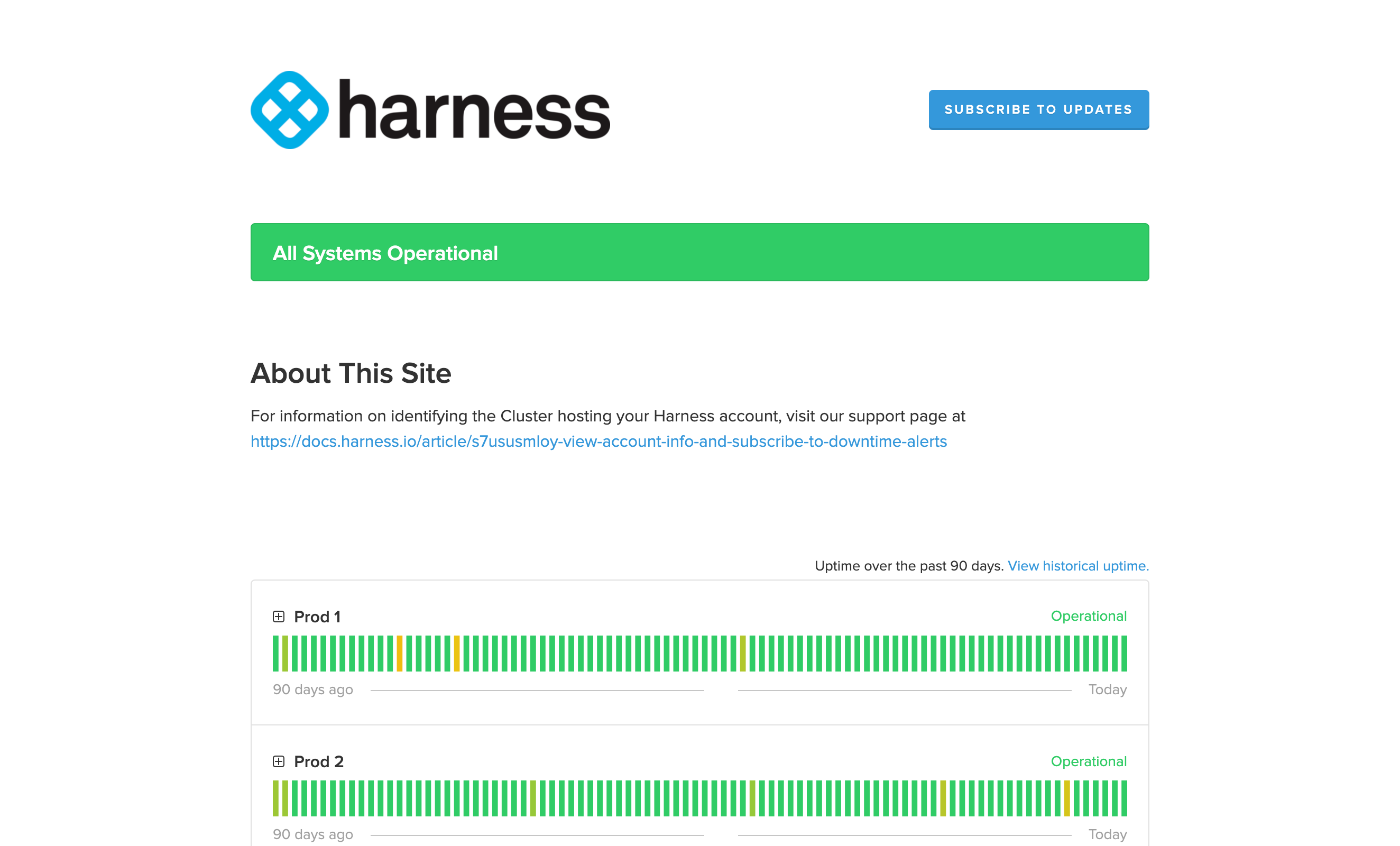Expand the Prod 1 plus icon
The height and width of the screenshot is (846, 1400).
279,617
